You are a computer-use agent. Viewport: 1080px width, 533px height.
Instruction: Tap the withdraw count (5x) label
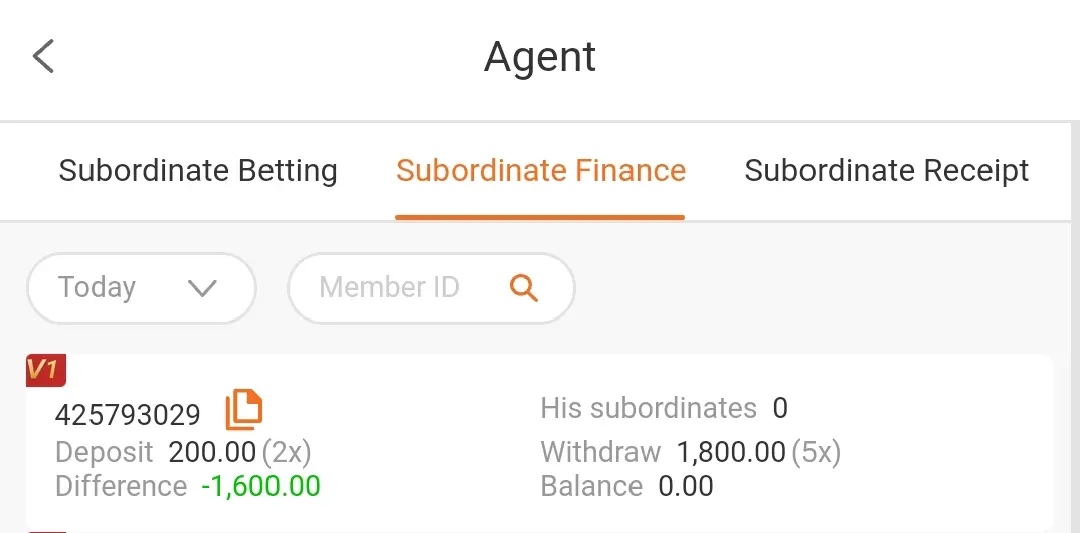(x=816, y=452)
